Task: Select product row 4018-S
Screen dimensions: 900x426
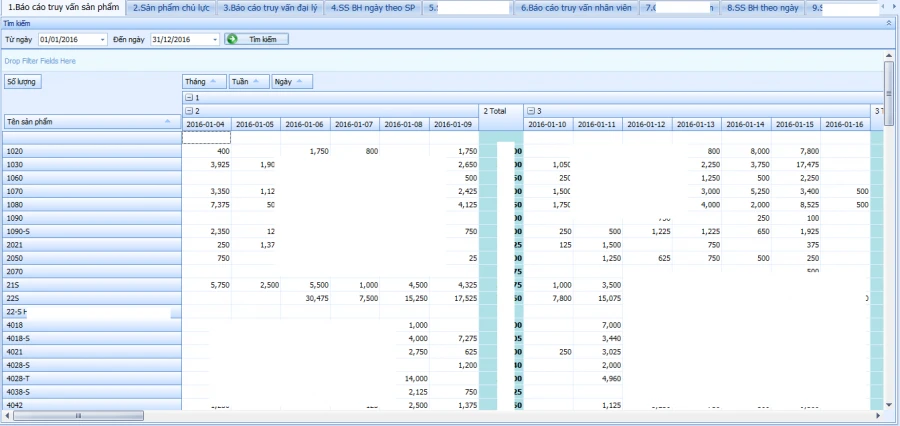Action: tap(92, 338)
